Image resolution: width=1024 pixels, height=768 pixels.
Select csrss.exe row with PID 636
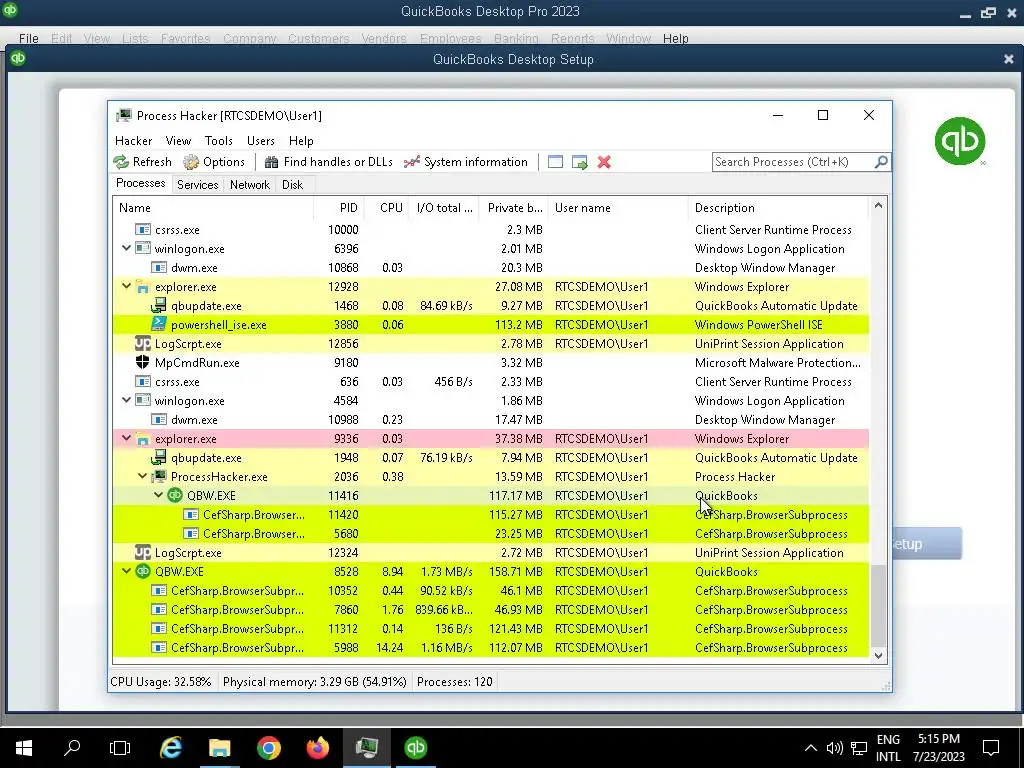point(490,381)
